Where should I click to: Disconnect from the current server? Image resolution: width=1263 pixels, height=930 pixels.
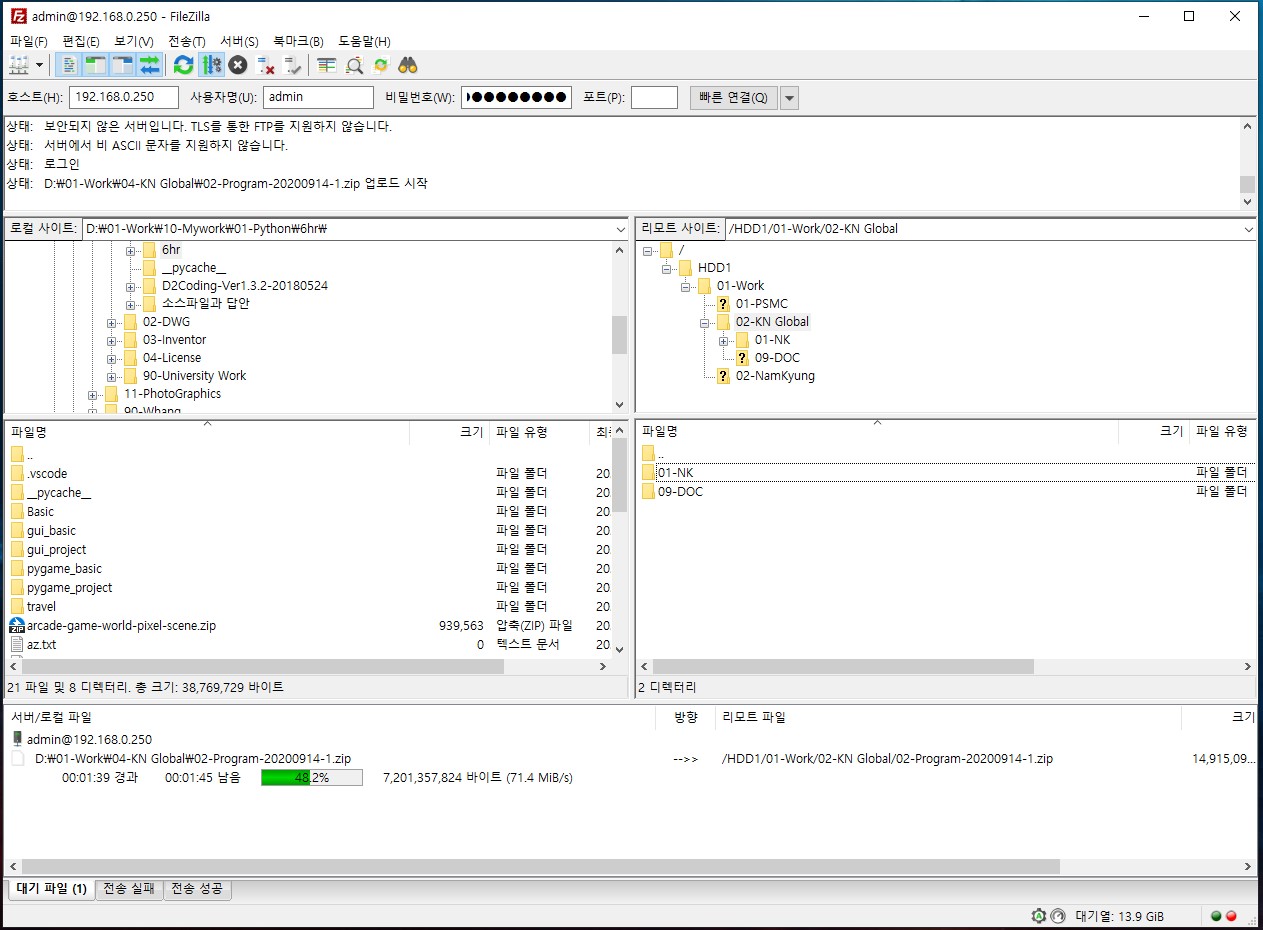click(266, 65)
